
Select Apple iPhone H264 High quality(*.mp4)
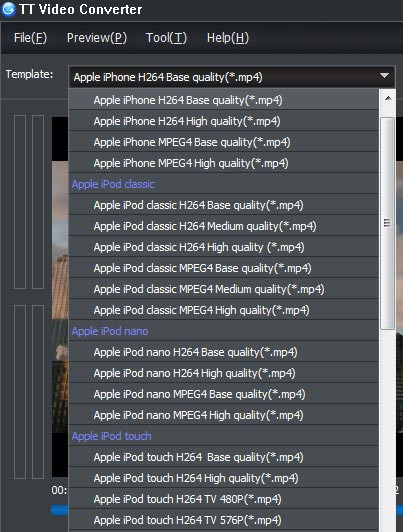point(224,121)
